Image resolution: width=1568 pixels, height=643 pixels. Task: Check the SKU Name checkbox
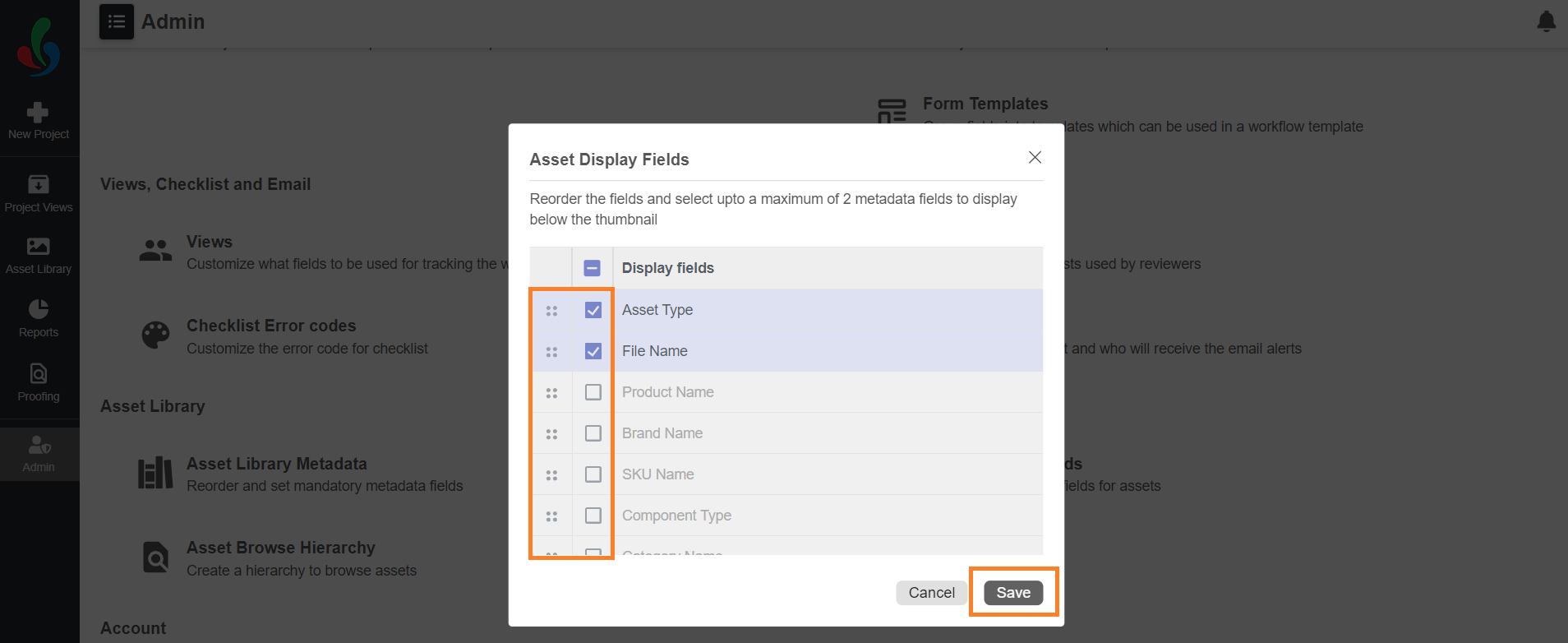[593, 474]
